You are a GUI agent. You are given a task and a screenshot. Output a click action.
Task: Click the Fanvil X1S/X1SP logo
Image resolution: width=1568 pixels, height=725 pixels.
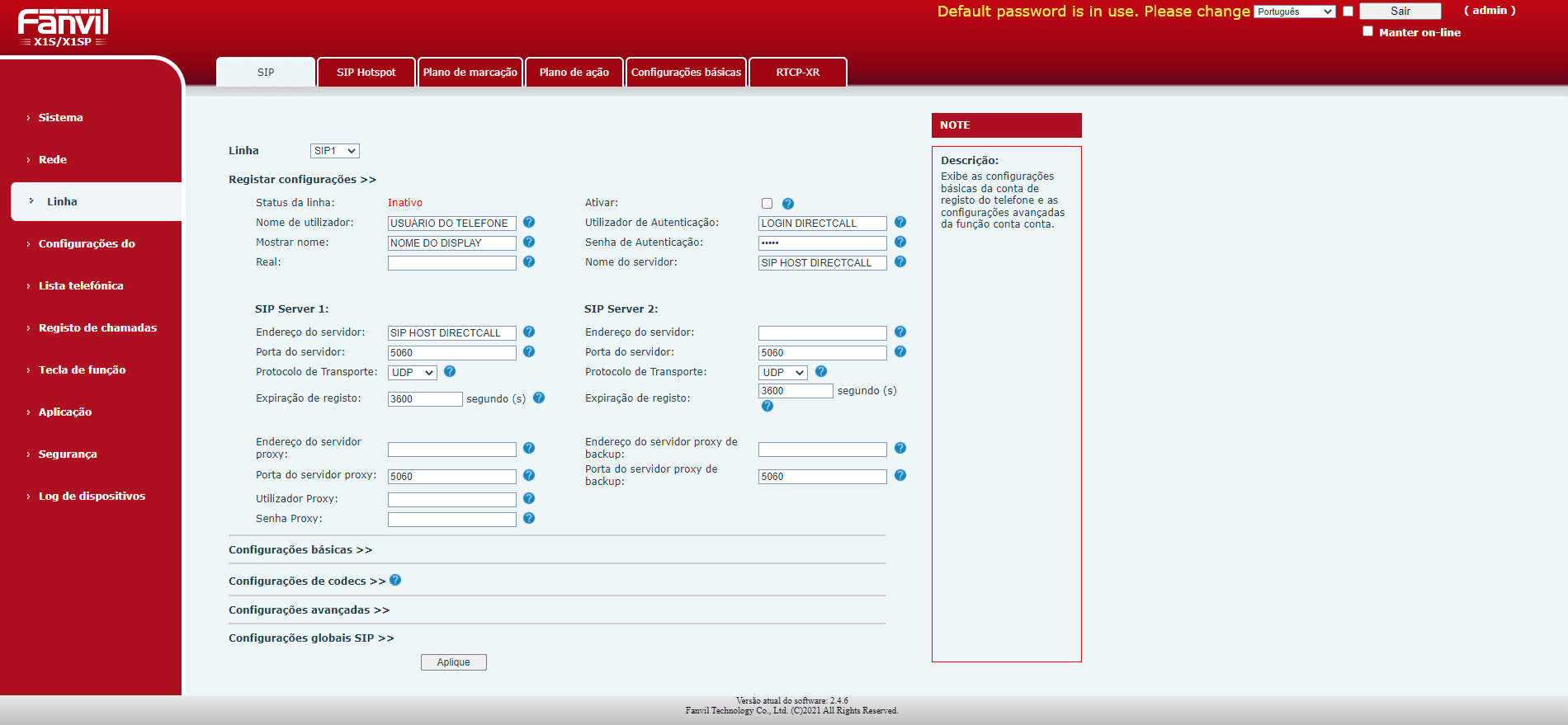tap(63, 27)
